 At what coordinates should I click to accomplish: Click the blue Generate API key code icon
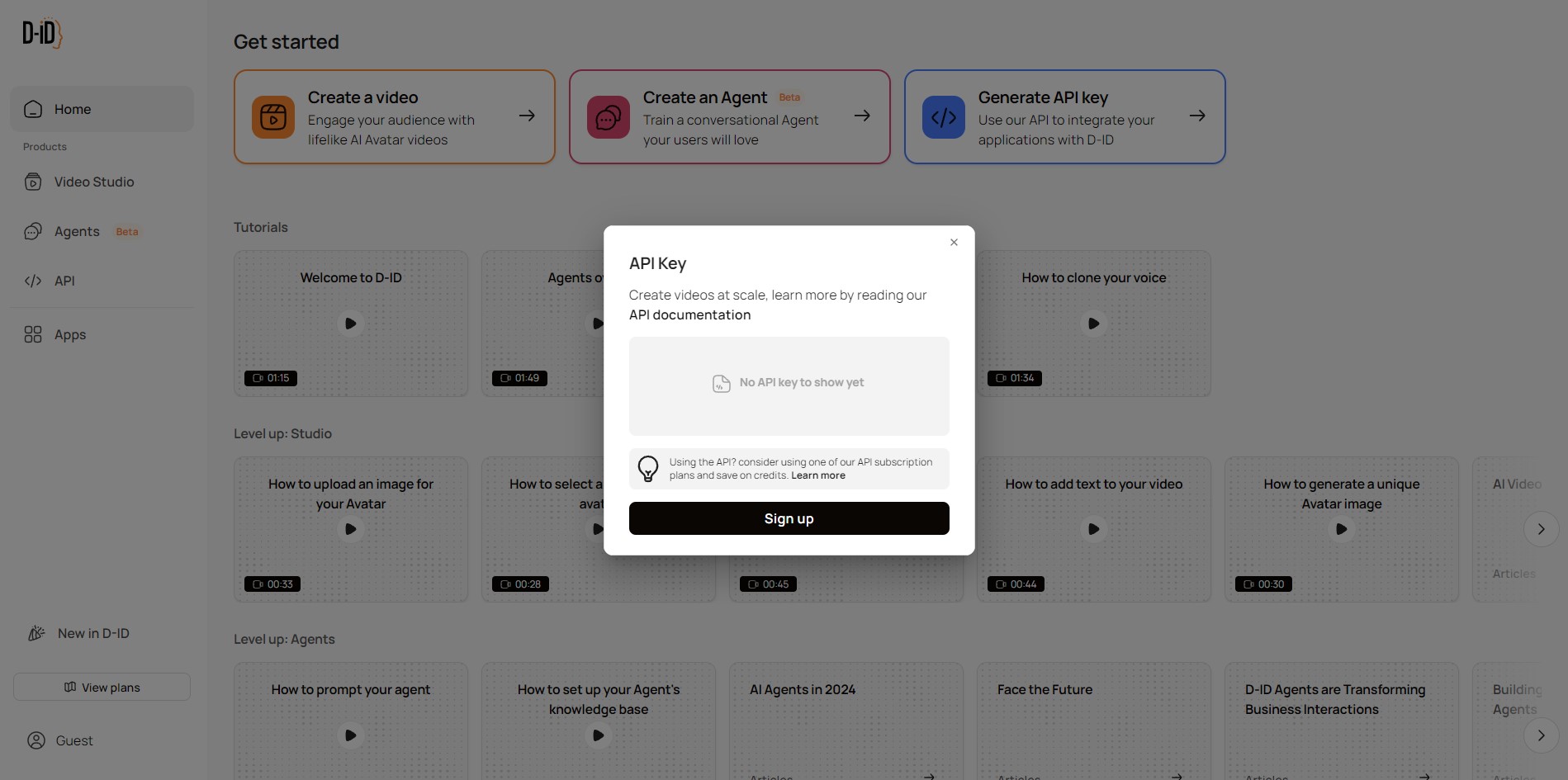pos(944,117)
